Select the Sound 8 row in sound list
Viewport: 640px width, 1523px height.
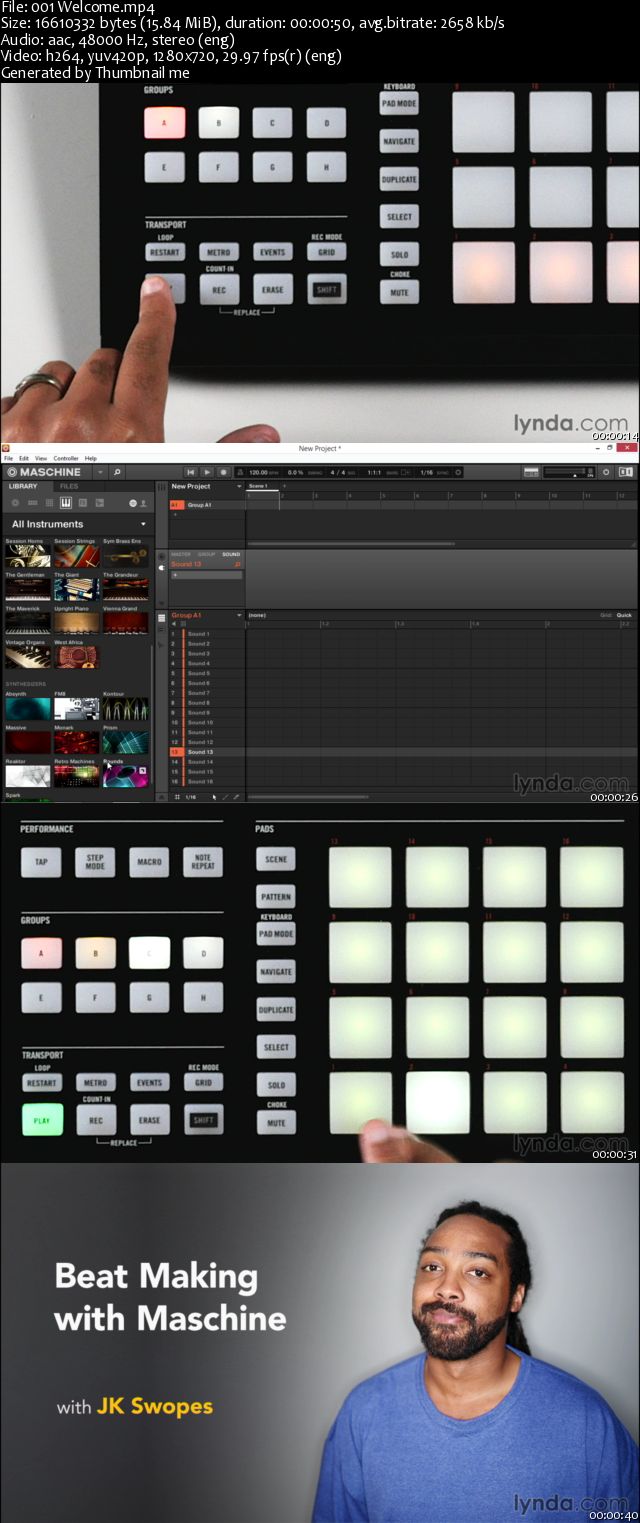[x=206, y=702]
